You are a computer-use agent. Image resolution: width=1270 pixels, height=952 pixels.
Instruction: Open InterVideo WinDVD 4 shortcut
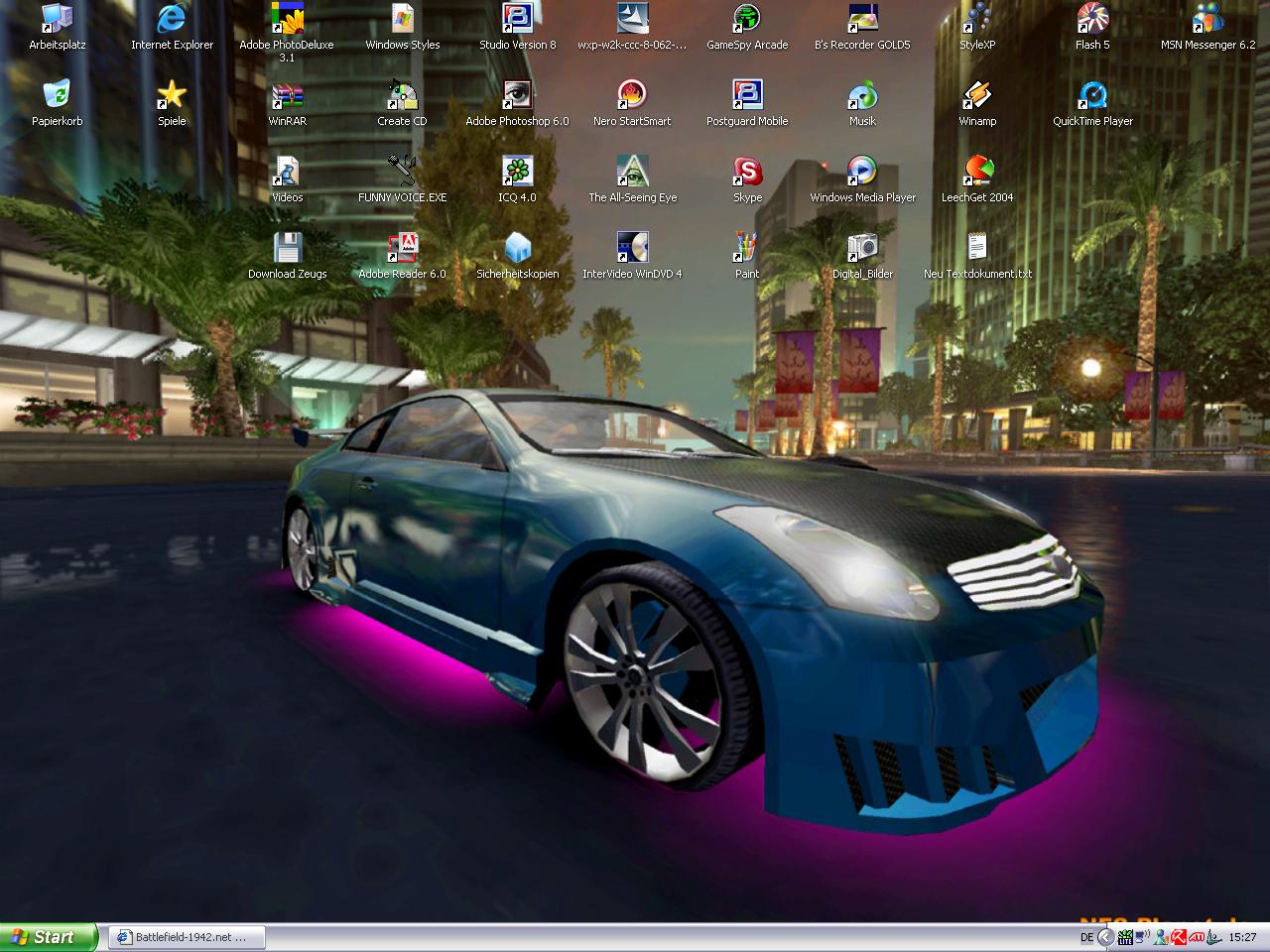tap(632, 256)
